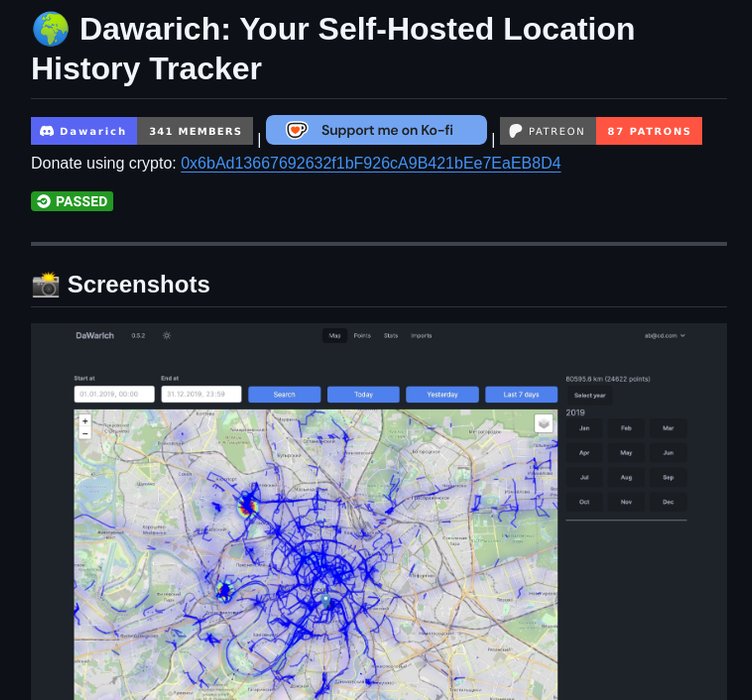
Task: Click the 2019 year label
Action: (x=575, y=413)
